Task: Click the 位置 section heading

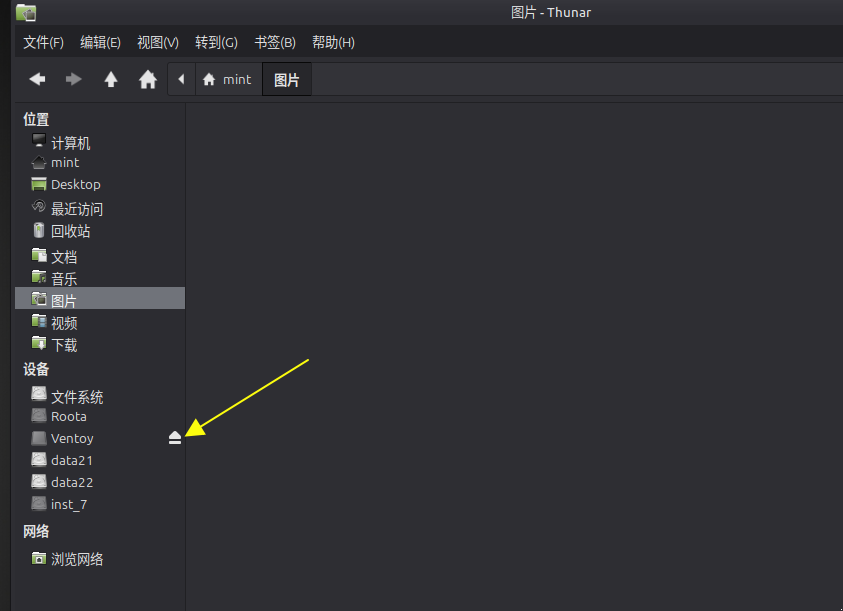Action: [x=36, y=119]
